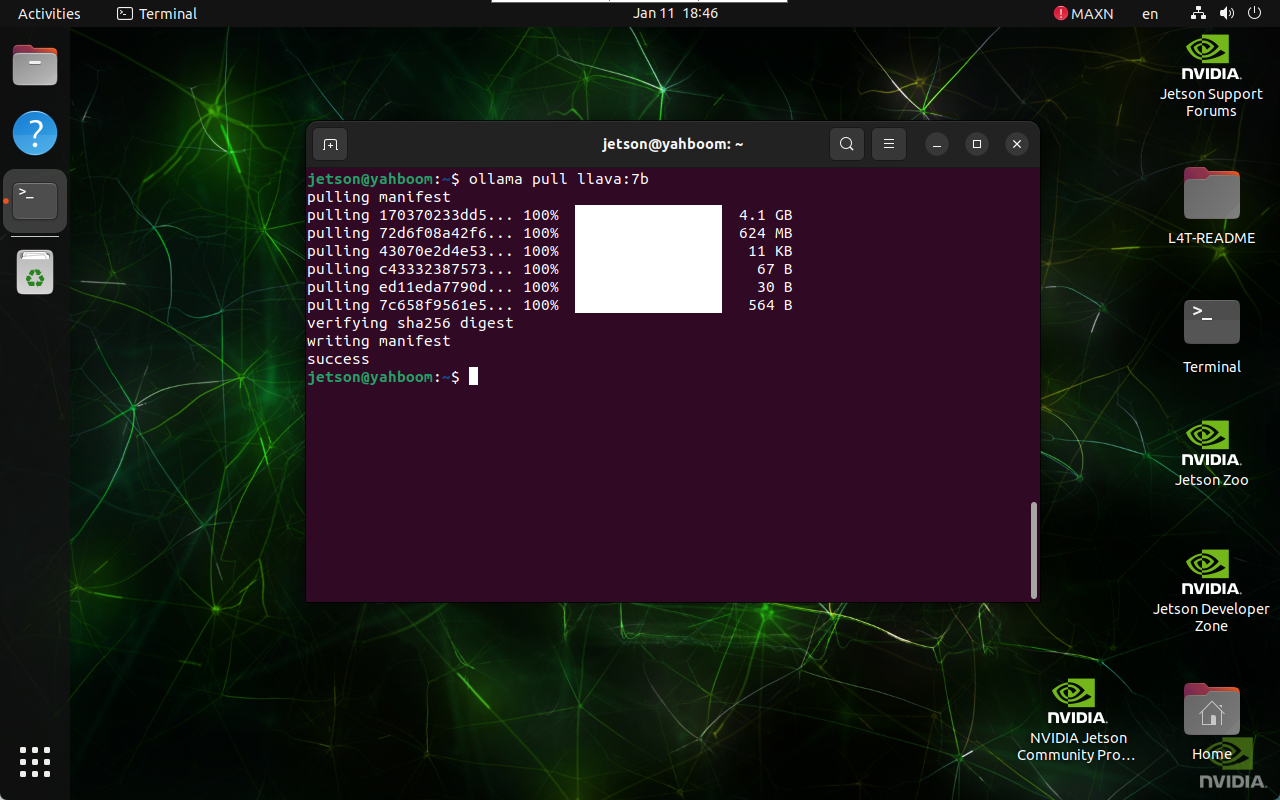Screen dimensions: 1280x800
Task: Click the volume speaker icon
Action: coord(1227,13)
